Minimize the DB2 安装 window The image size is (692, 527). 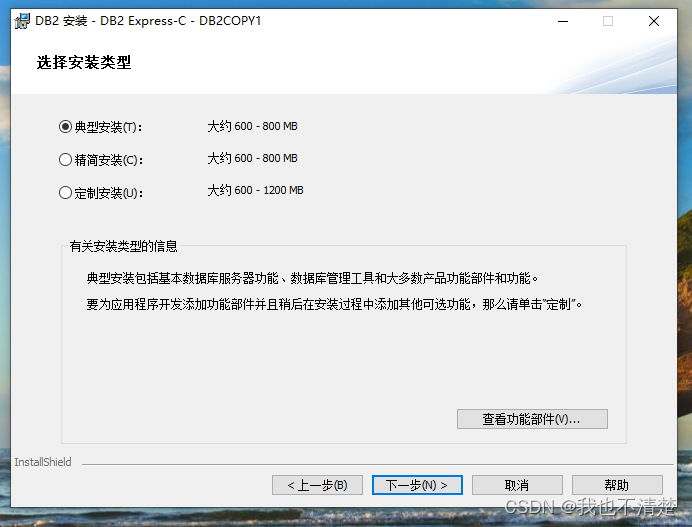pyautogui.click(x=563, y=21)
